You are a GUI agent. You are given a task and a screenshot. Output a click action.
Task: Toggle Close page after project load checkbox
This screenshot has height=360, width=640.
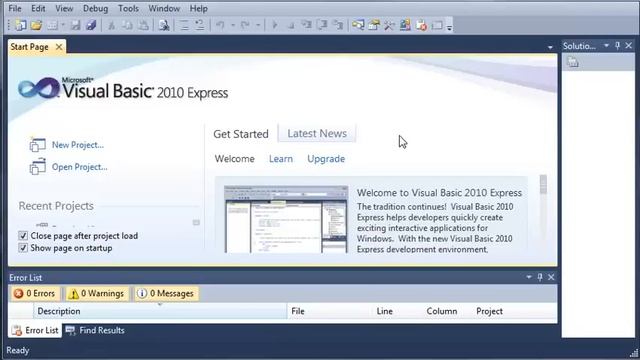click(23, 236)
